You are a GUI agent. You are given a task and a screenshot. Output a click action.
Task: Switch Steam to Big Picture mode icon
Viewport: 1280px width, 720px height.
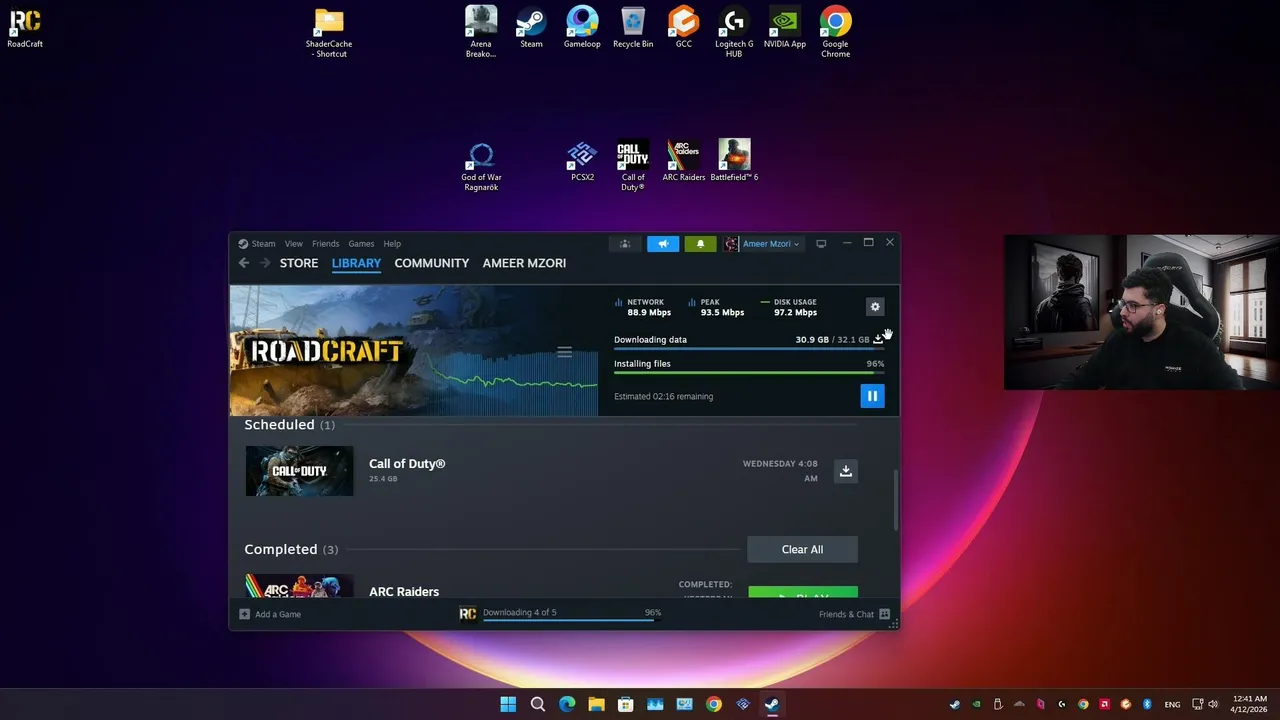821,244
